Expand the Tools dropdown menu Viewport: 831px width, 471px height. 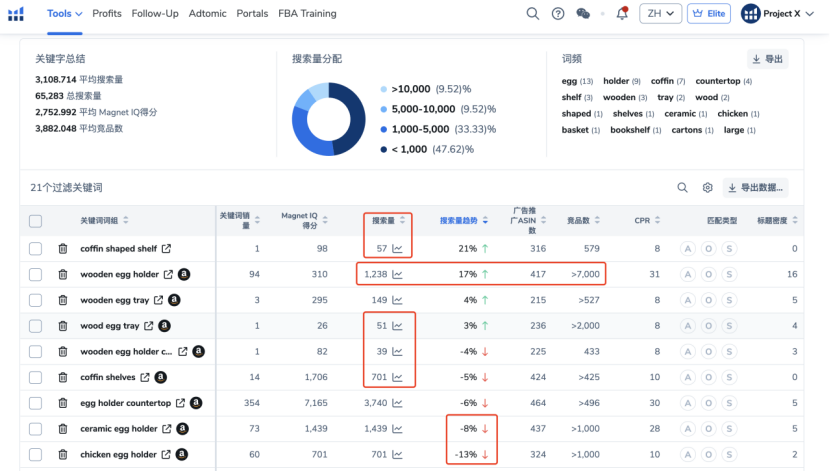[x=65, y=14]
